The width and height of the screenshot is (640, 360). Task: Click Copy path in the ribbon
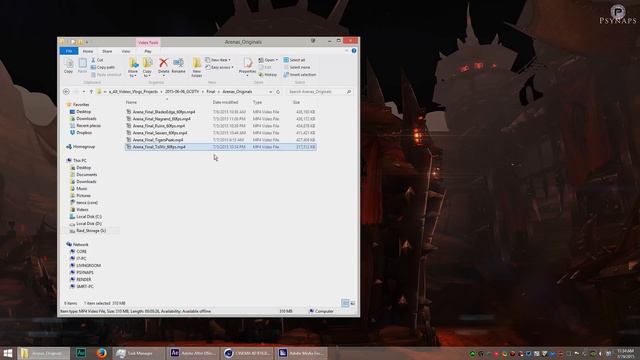coord(102,67)
